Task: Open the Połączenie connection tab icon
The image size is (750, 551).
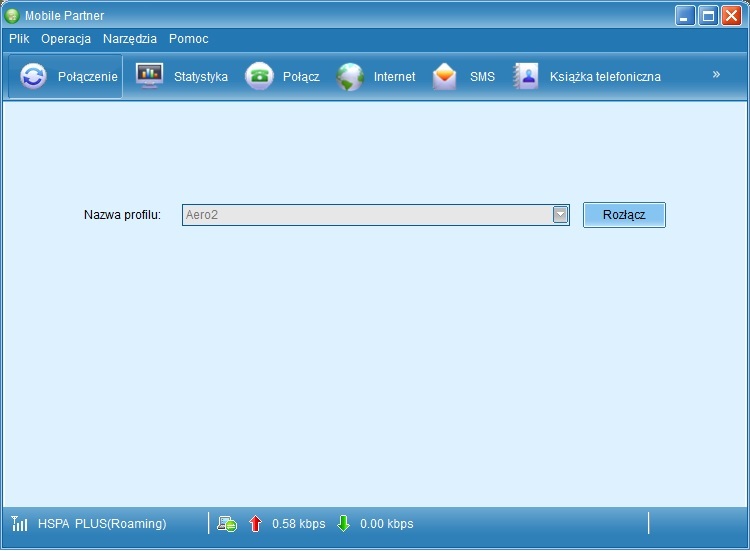Action: (34, 77)
